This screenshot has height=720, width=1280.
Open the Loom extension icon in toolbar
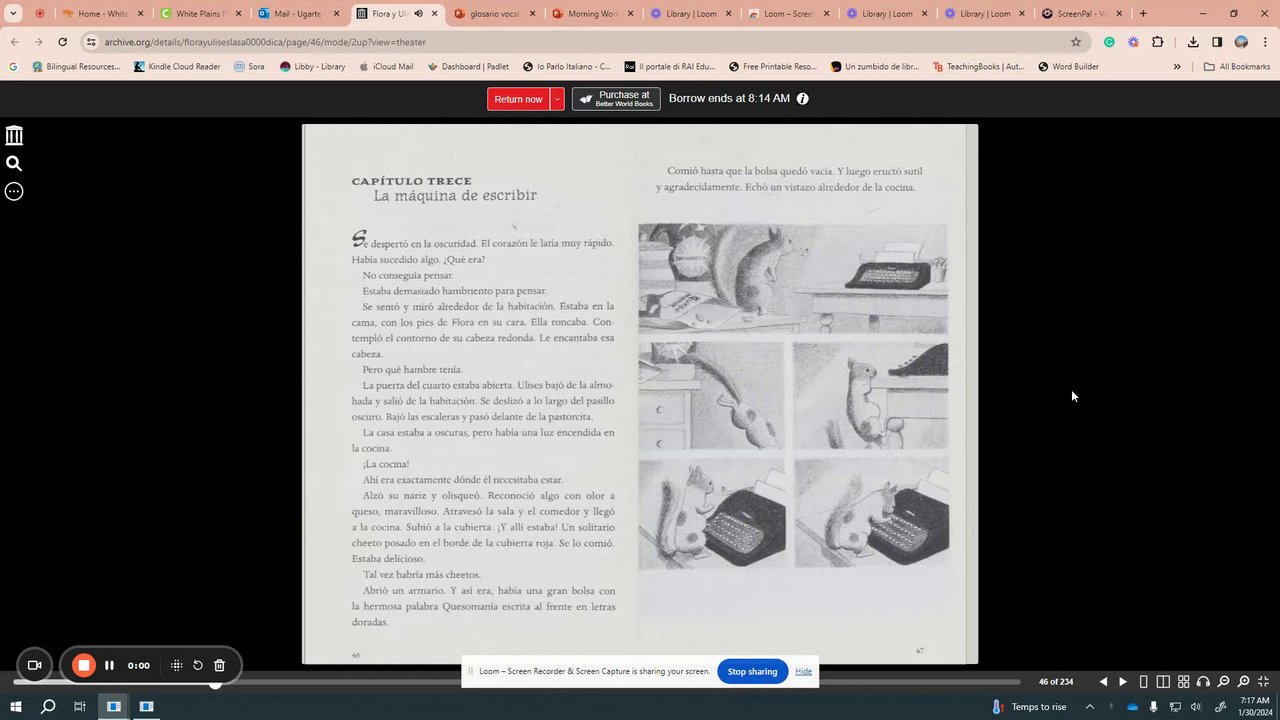[1133, 42]
